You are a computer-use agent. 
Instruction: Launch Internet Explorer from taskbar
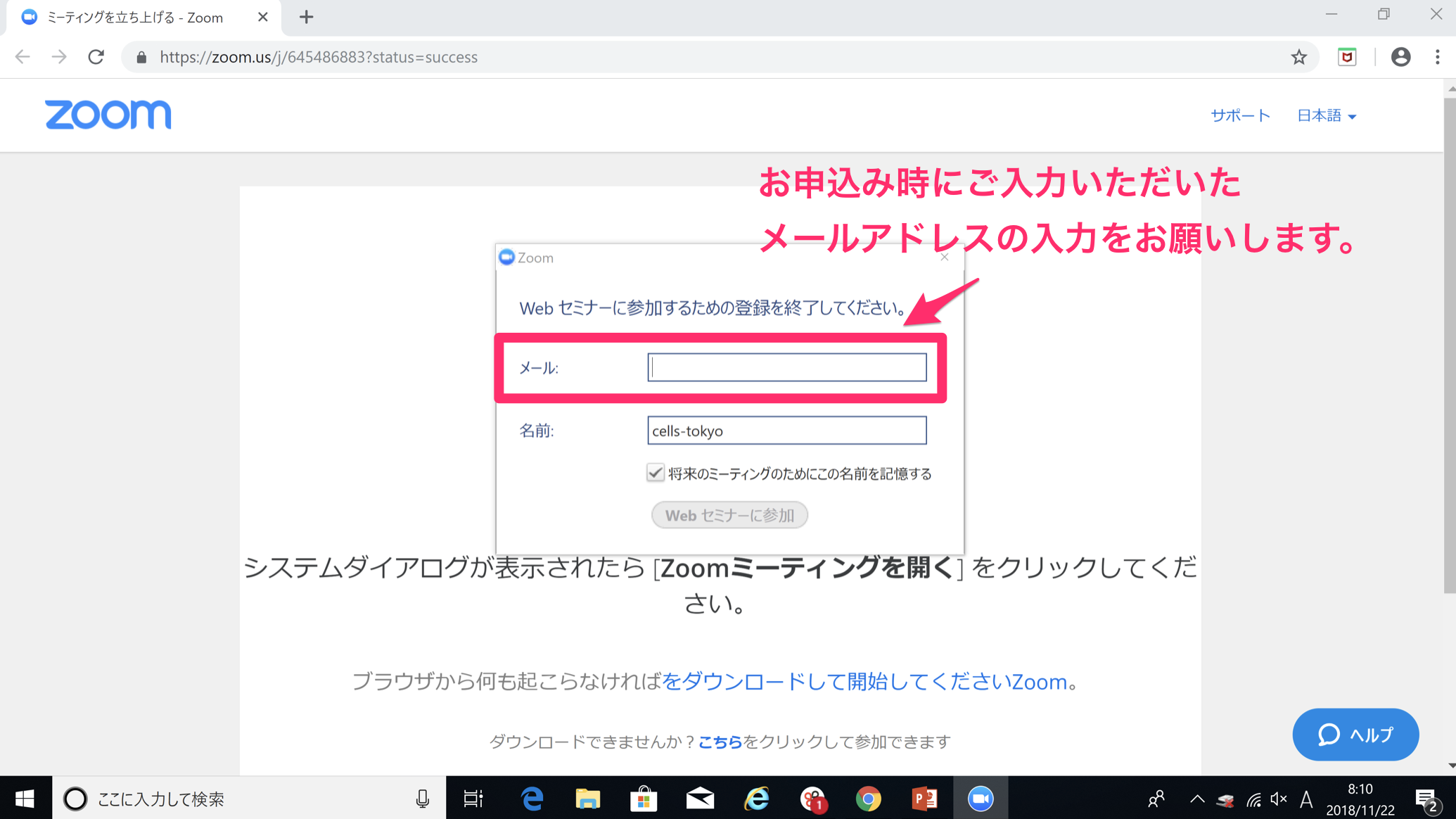point(757,799)
